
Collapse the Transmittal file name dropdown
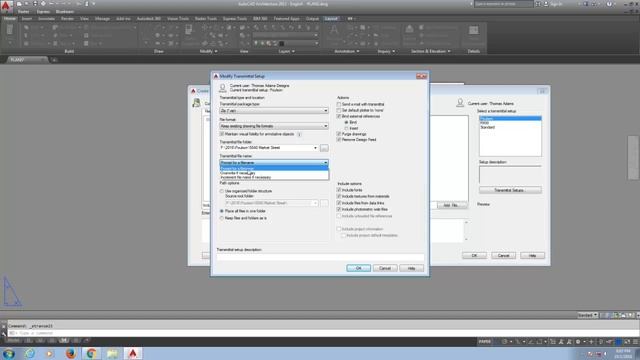326,163
